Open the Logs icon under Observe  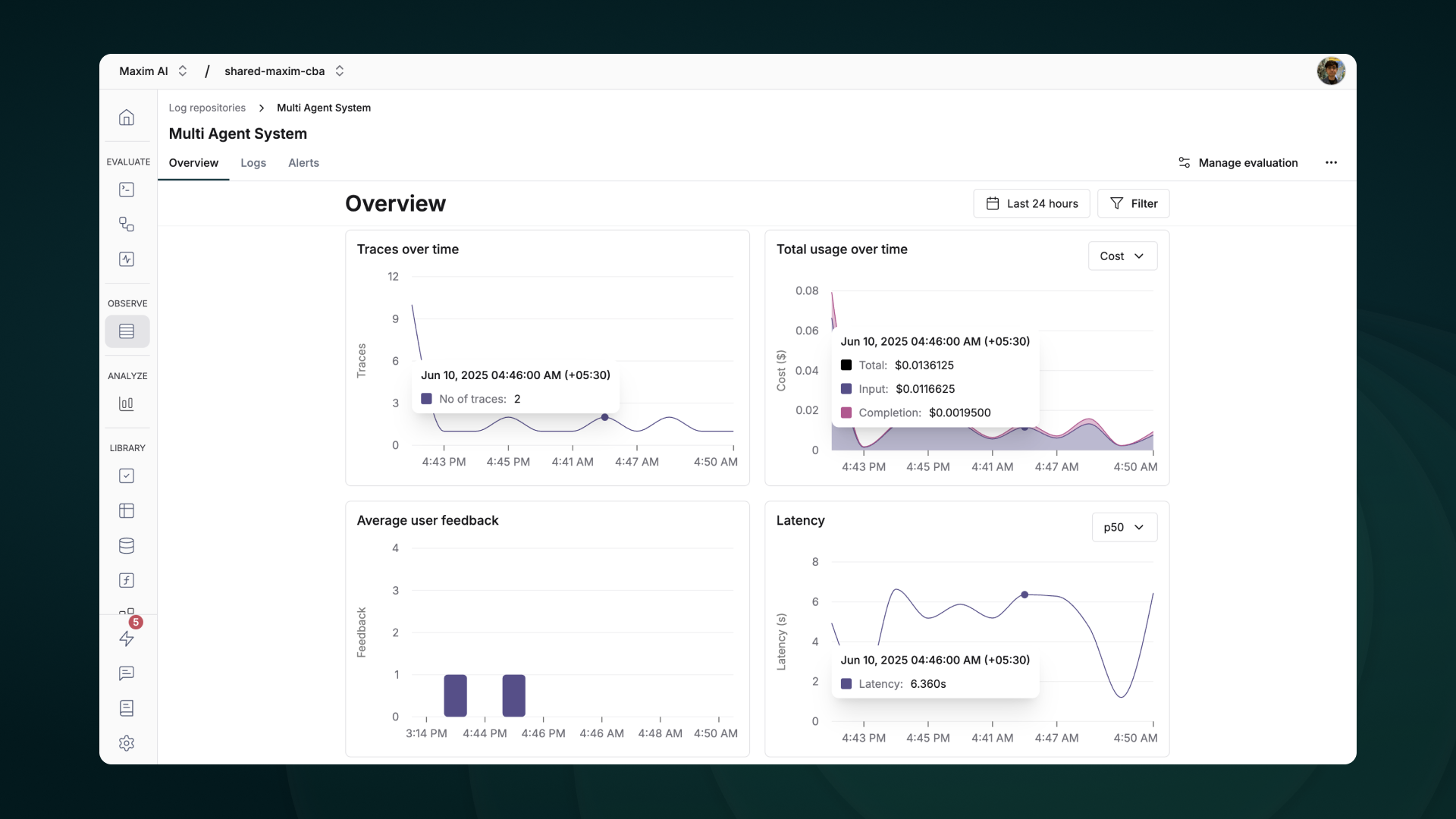[x=127, y=331]
